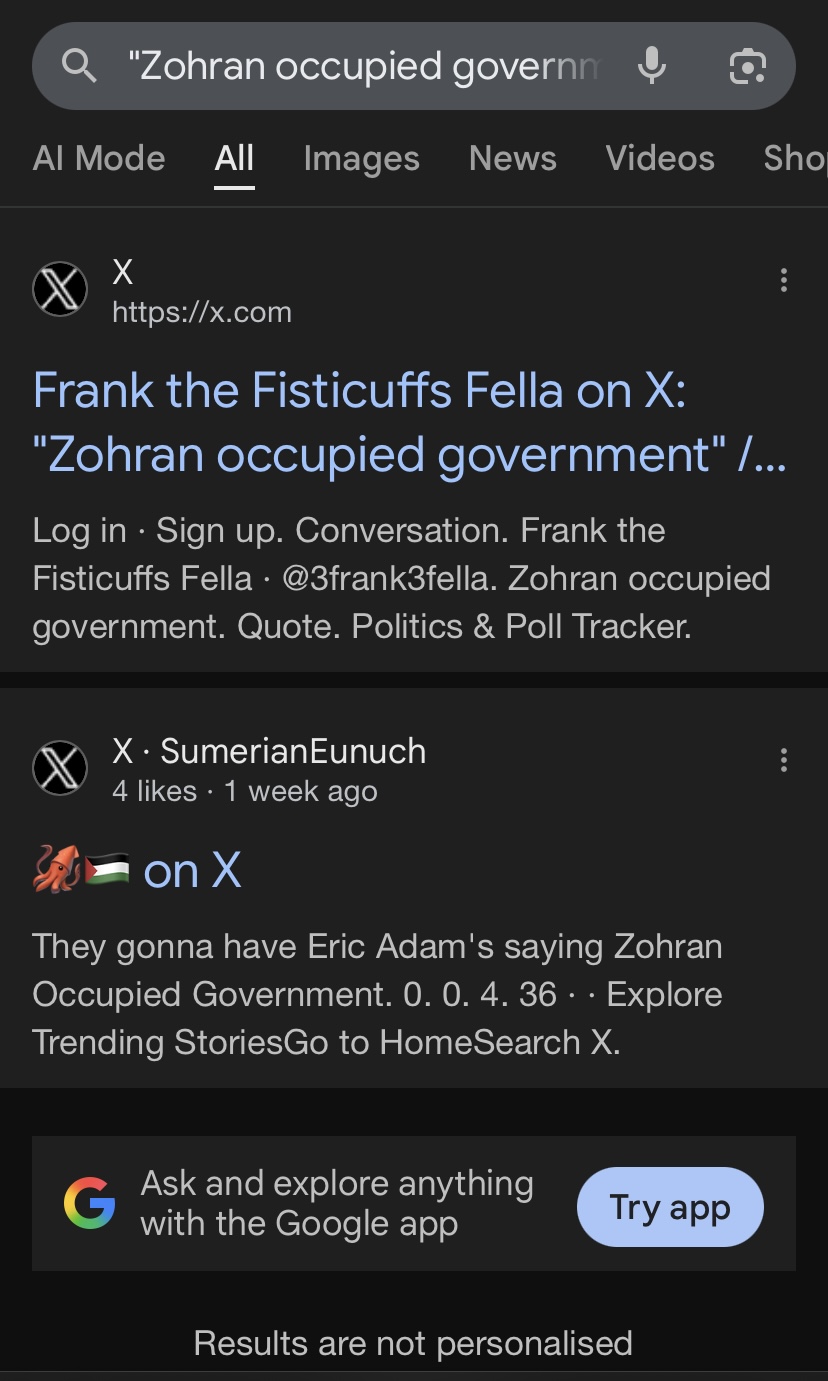This screenshot has height=1381, width=828.
Task: Open the News tab
Action: 512,158
